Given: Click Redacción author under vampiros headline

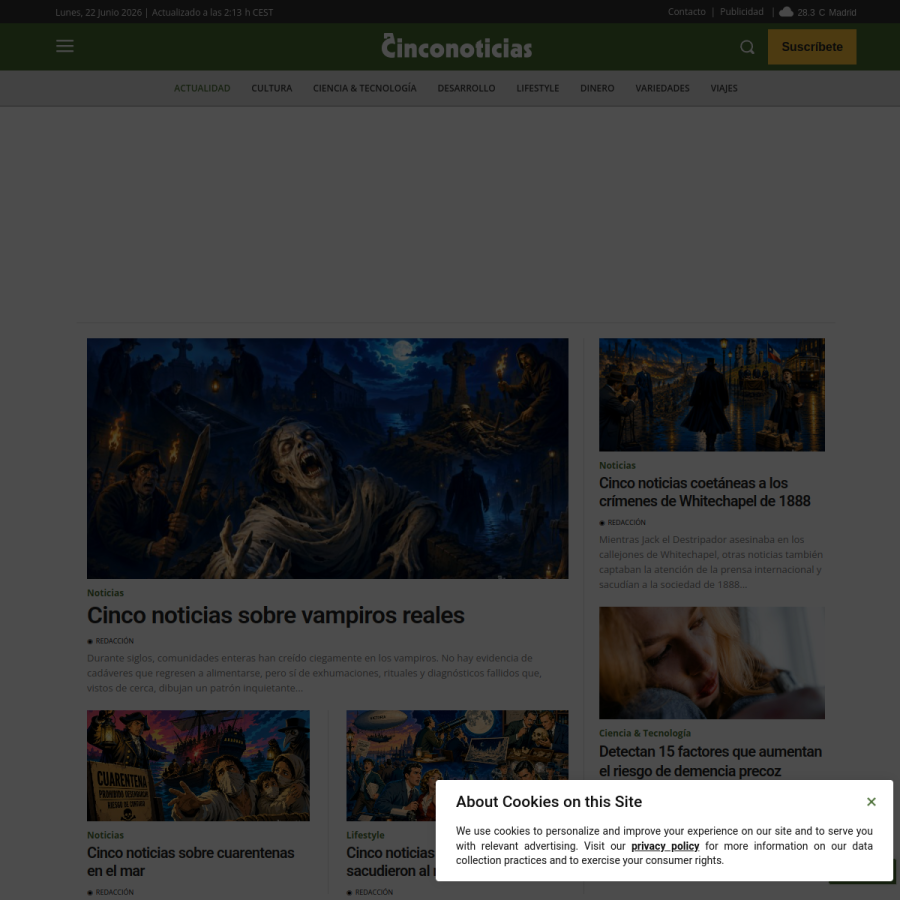Looking at the screenshot, I should click(x=114, y=641).
